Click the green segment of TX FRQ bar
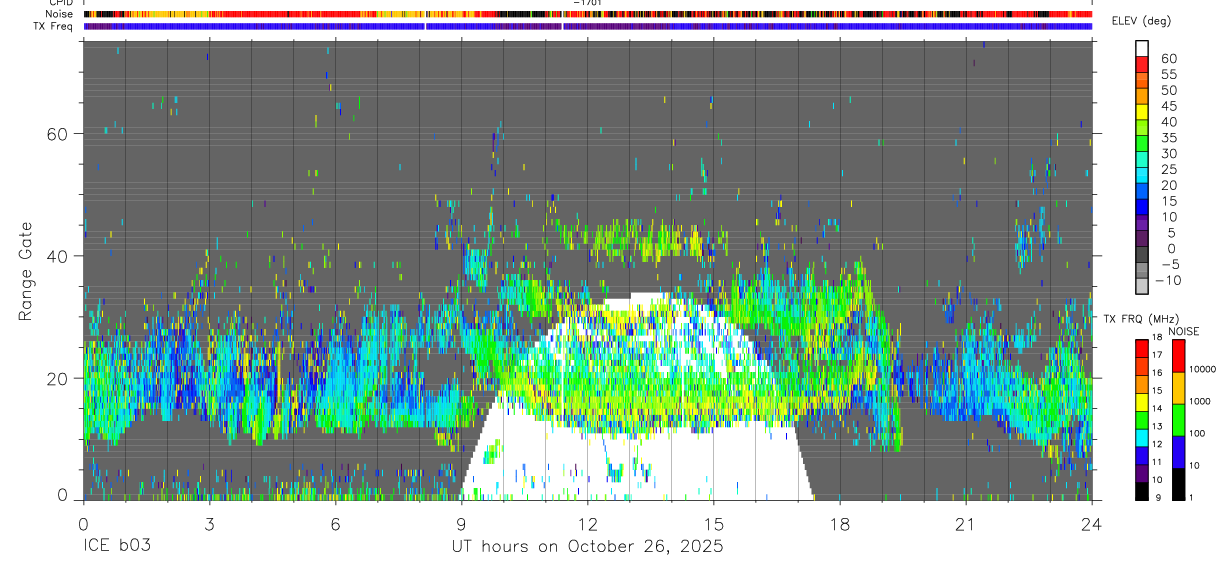Image resolution: width=1228 pixels, height=567 pixels. pyautogui.click(x=1142, y=420)
